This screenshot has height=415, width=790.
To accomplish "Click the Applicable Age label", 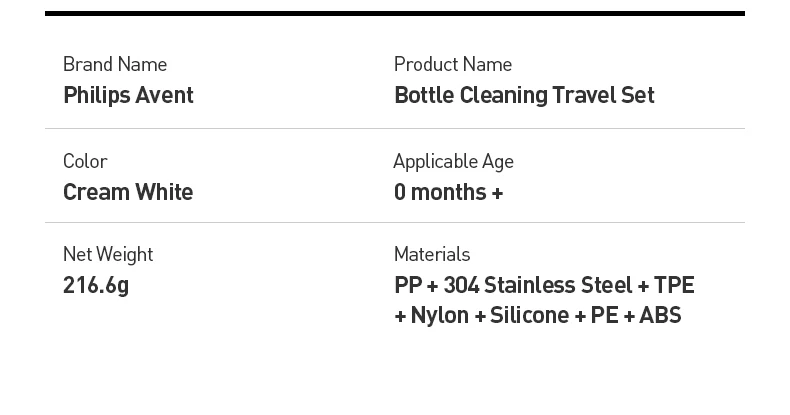I will click(453, 161).
